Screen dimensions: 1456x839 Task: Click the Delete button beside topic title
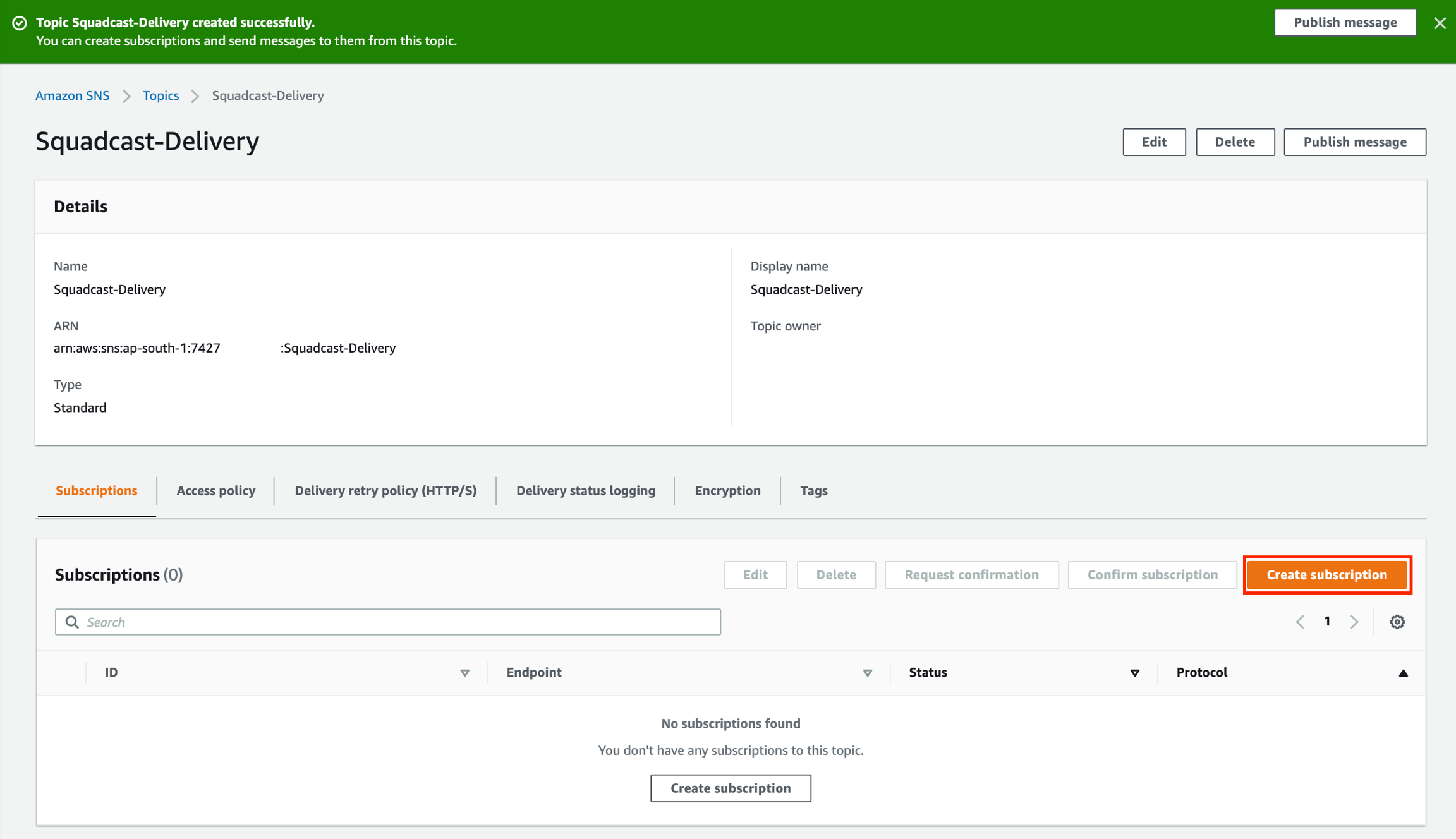pos(1235,142)
